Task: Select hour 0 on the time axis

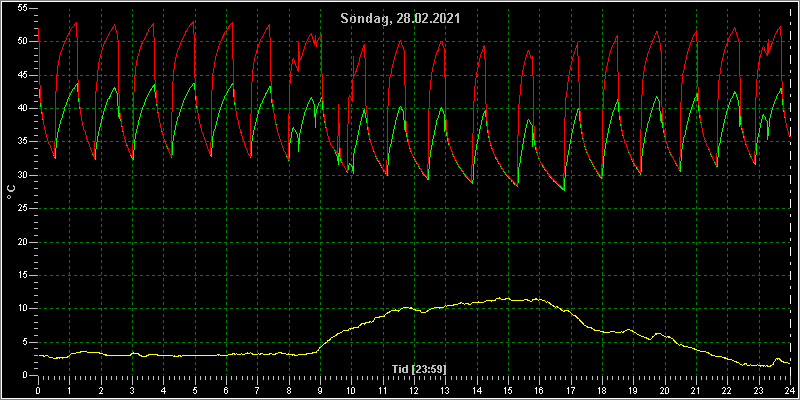Action: coord(38,391)
